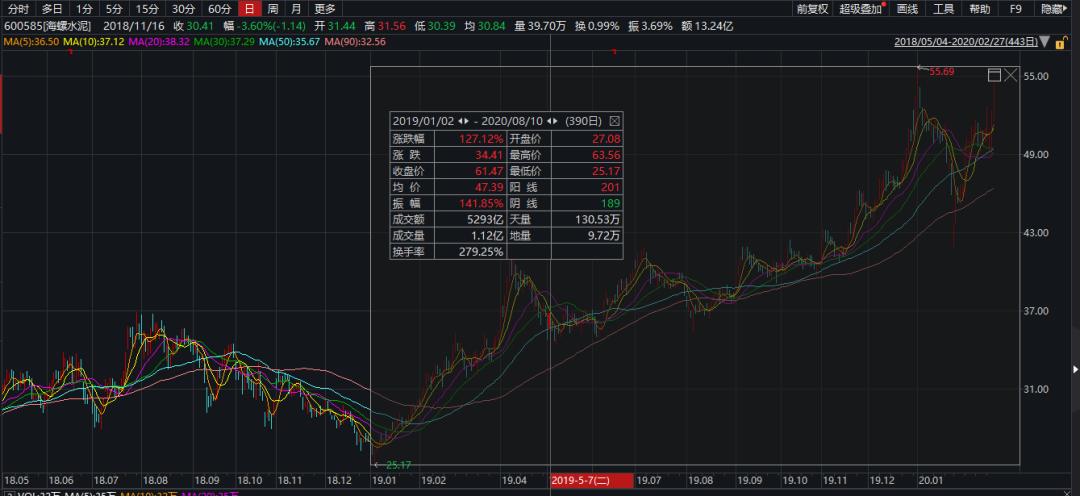Screen dimensions: 1080x496
Task: Open the date range dropdown triangle
Action: 1045,43
